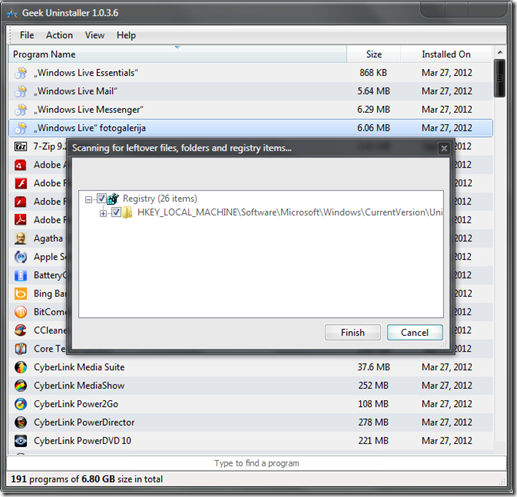517x497 pixels.
Task: Select the CyberLink PowerDVD 10 icon
Action: (x=21, y=441)
